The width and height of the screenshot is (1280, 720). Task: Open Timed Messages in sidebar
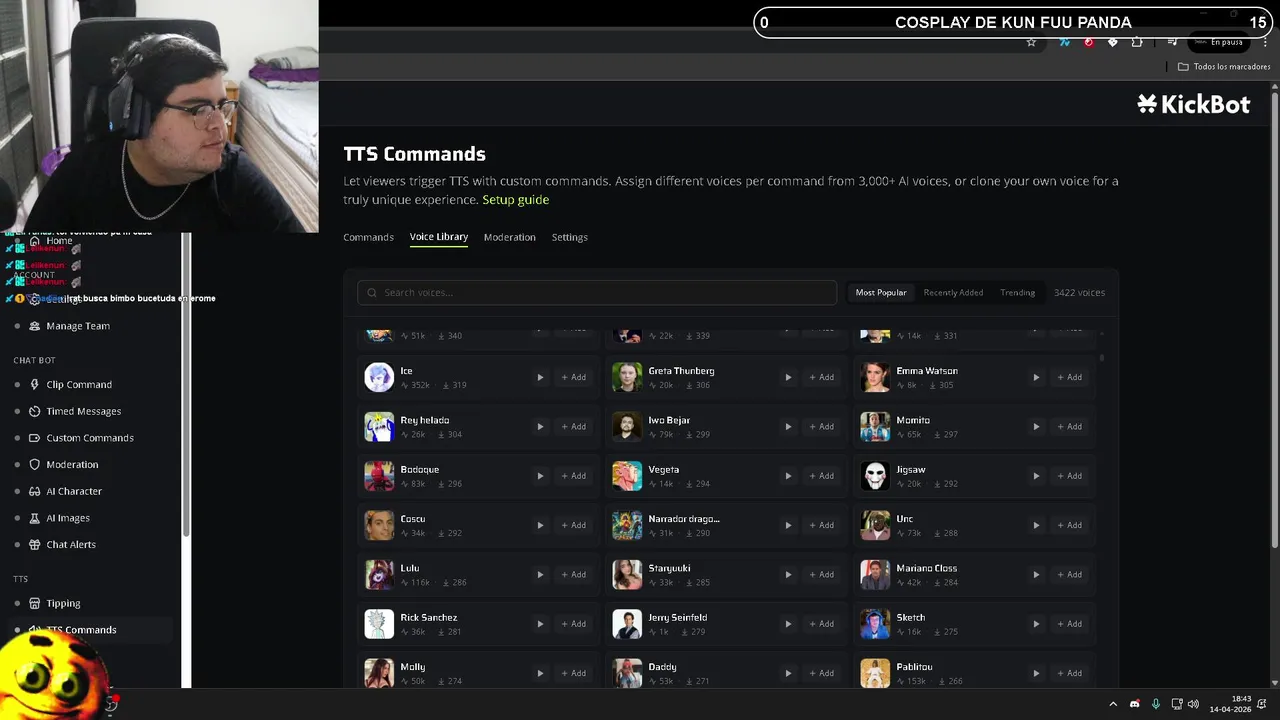83,411
